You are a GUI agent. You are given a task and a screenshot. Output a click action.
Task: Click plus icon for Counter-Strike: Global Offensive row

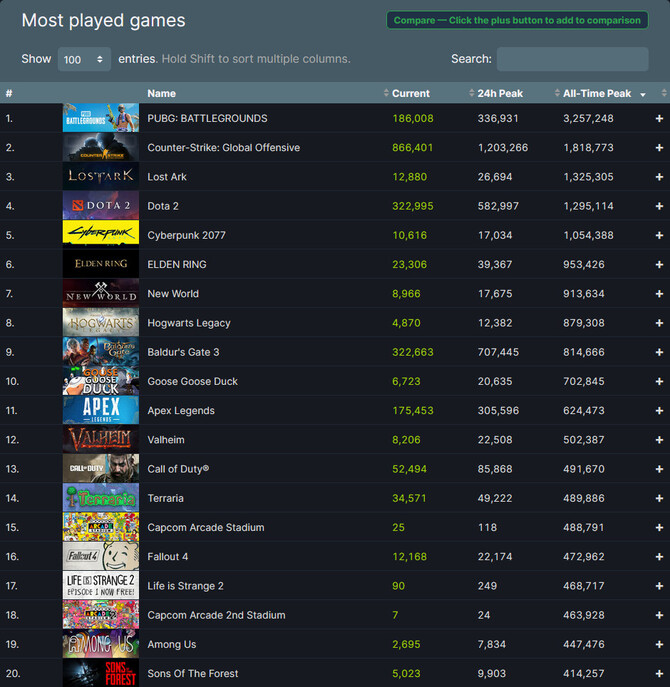[659, 148]
